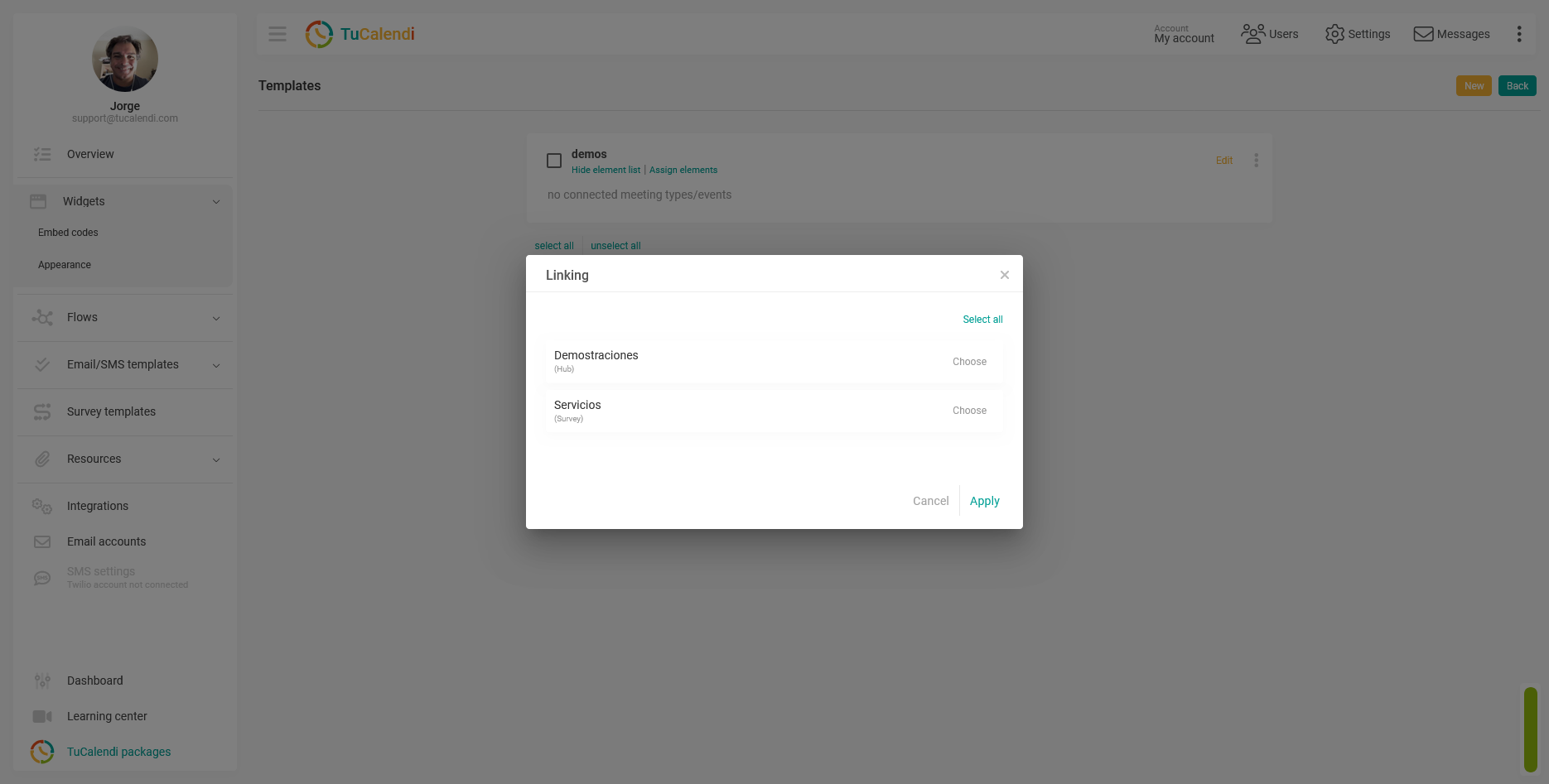Click Apply in Linking dialog
This screenshot has height=784, width=1549.
[x=984, y=501]
